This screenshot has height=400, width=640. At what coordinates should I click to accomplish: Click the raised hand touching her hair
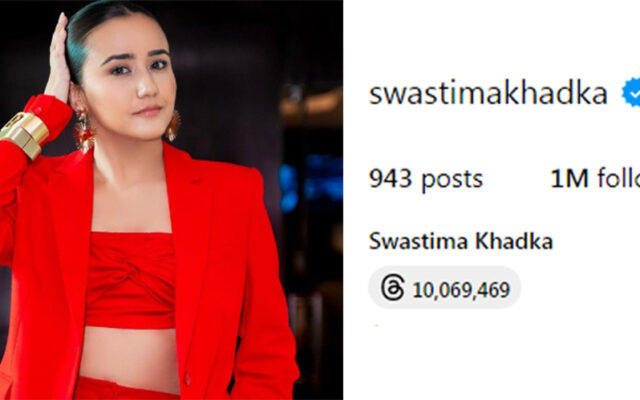pyautogui.click(x=58, y=57)
